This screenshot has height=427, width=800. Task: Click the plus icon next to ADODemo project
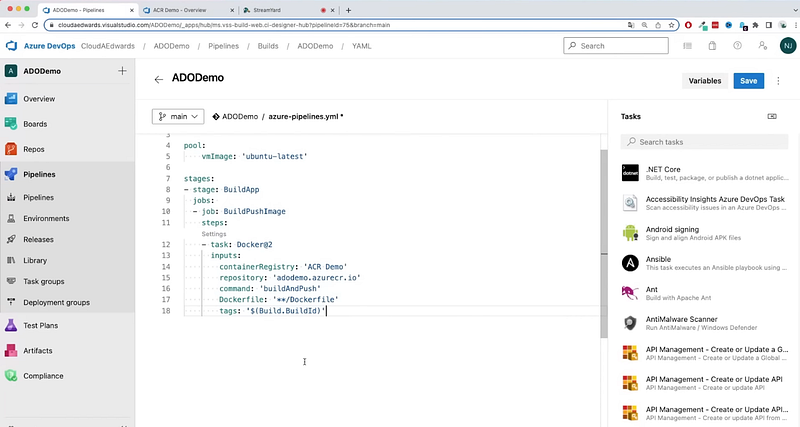point(122,71)
